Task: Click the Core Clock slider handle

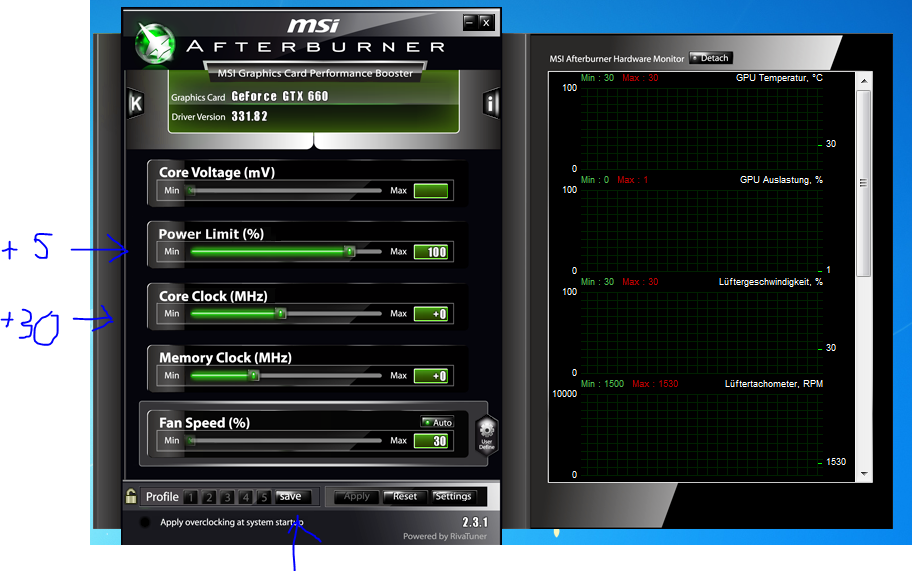Action: (x=281, y=313)
